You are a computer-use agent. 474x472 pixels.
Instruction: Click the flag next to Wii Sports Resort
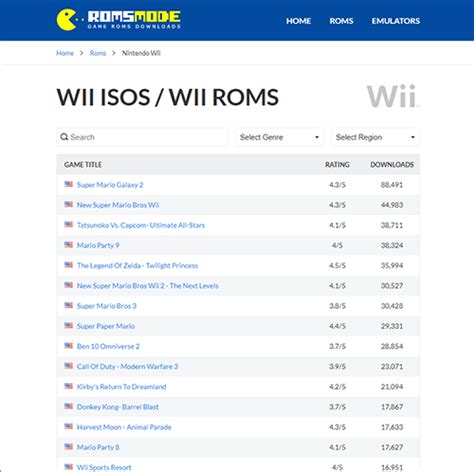[x=69, y=467]
